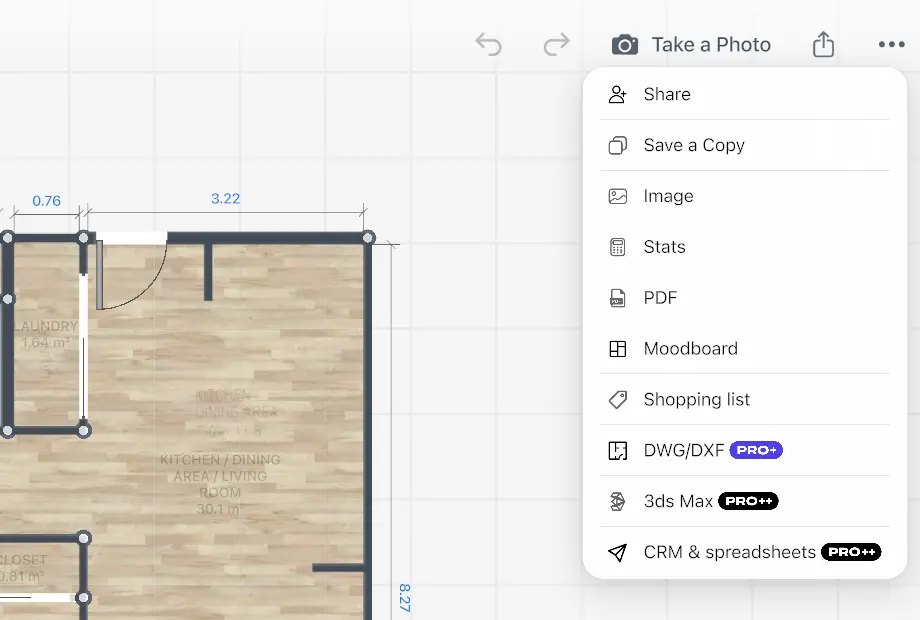Viewport: 920px width, 620px height.
Task: Click the picture icon beside Image
Action: click(617, 196)
